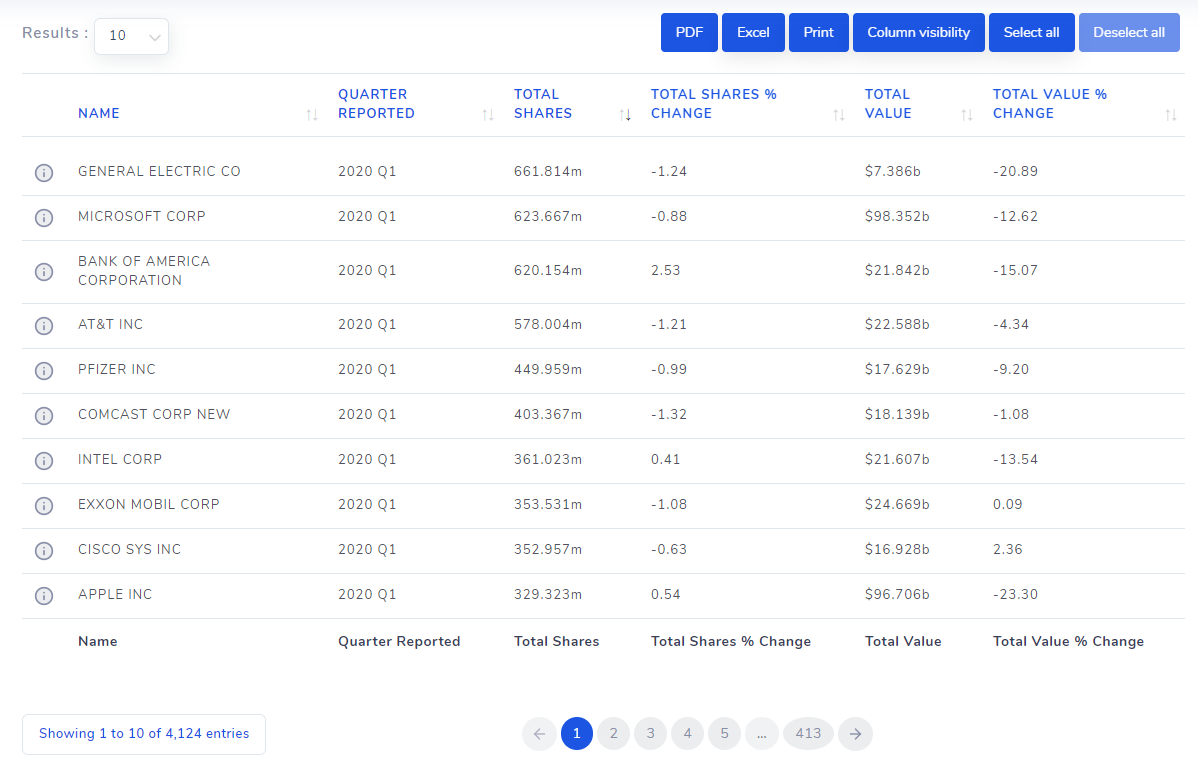Select the INTEL CORP name cell

(119, 459)
